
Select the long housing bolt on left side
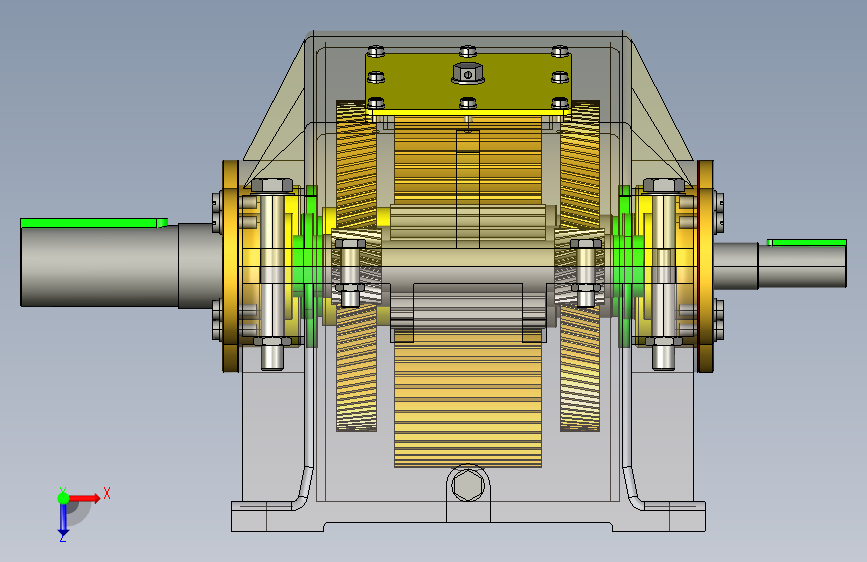pos(272,273)
